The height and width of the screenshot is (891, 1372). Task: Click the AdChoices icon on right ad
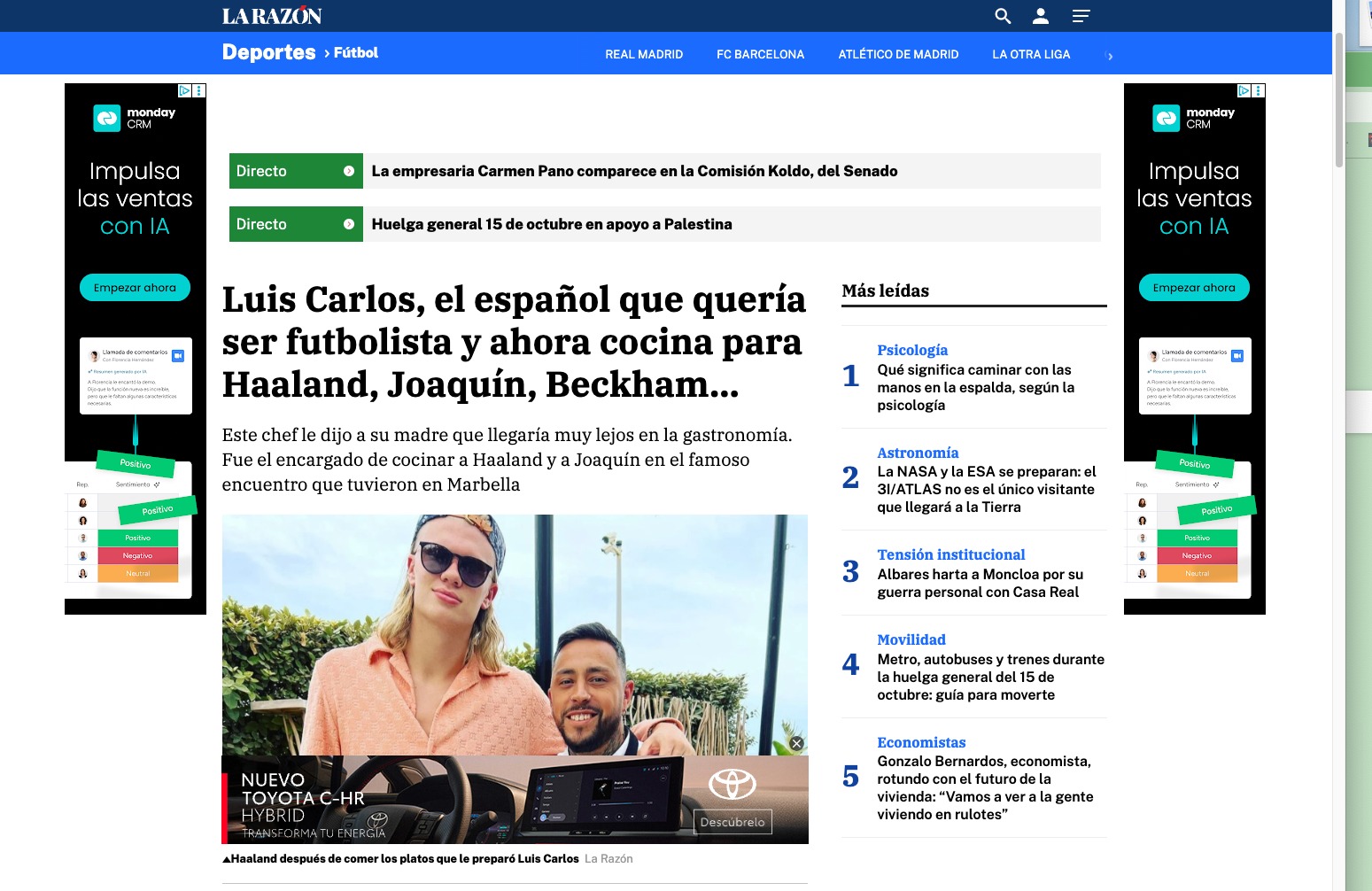click(1244, 90)
